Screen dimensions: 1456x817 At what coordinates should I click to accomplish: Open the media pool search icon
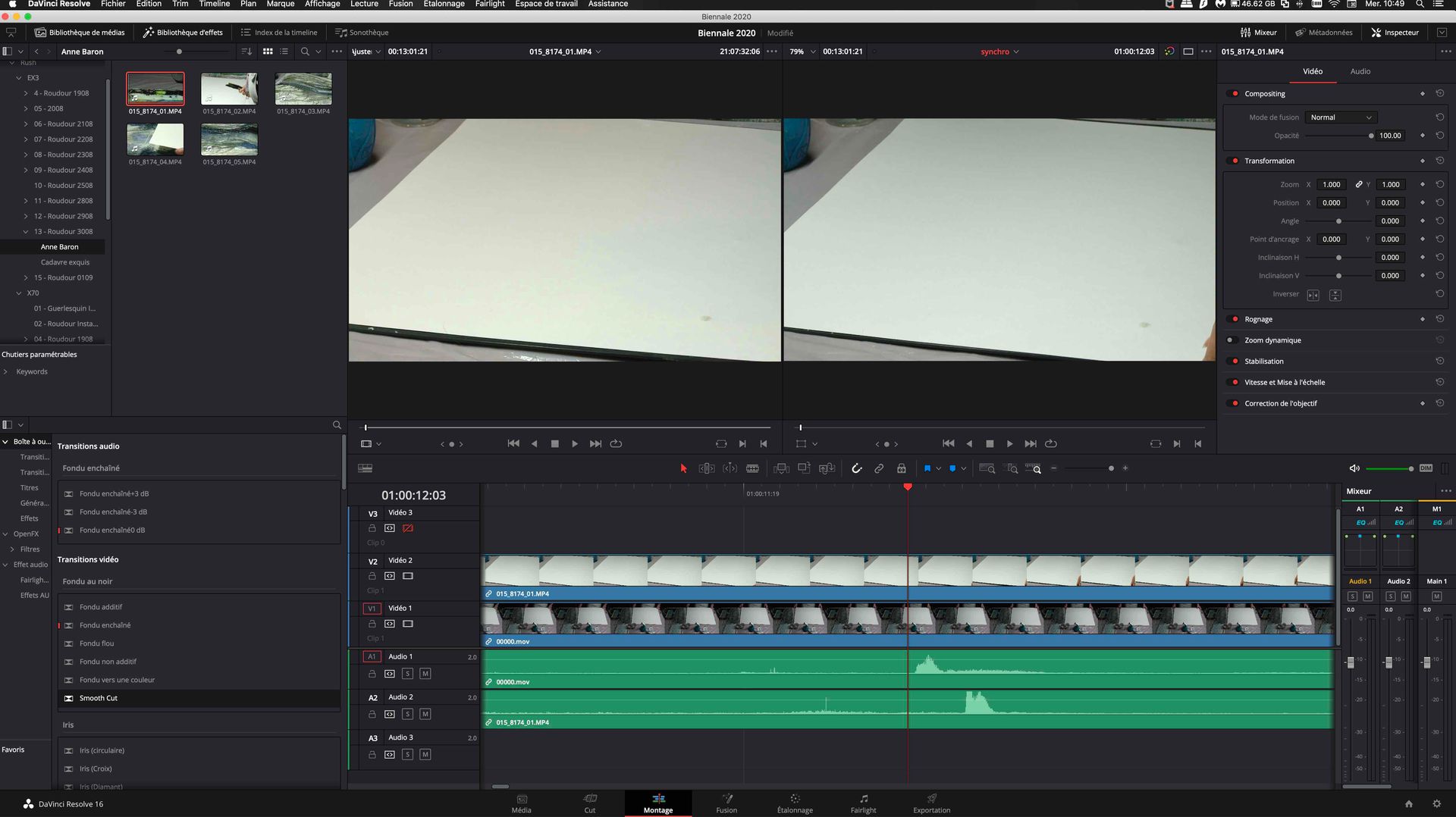pos(305,52)
